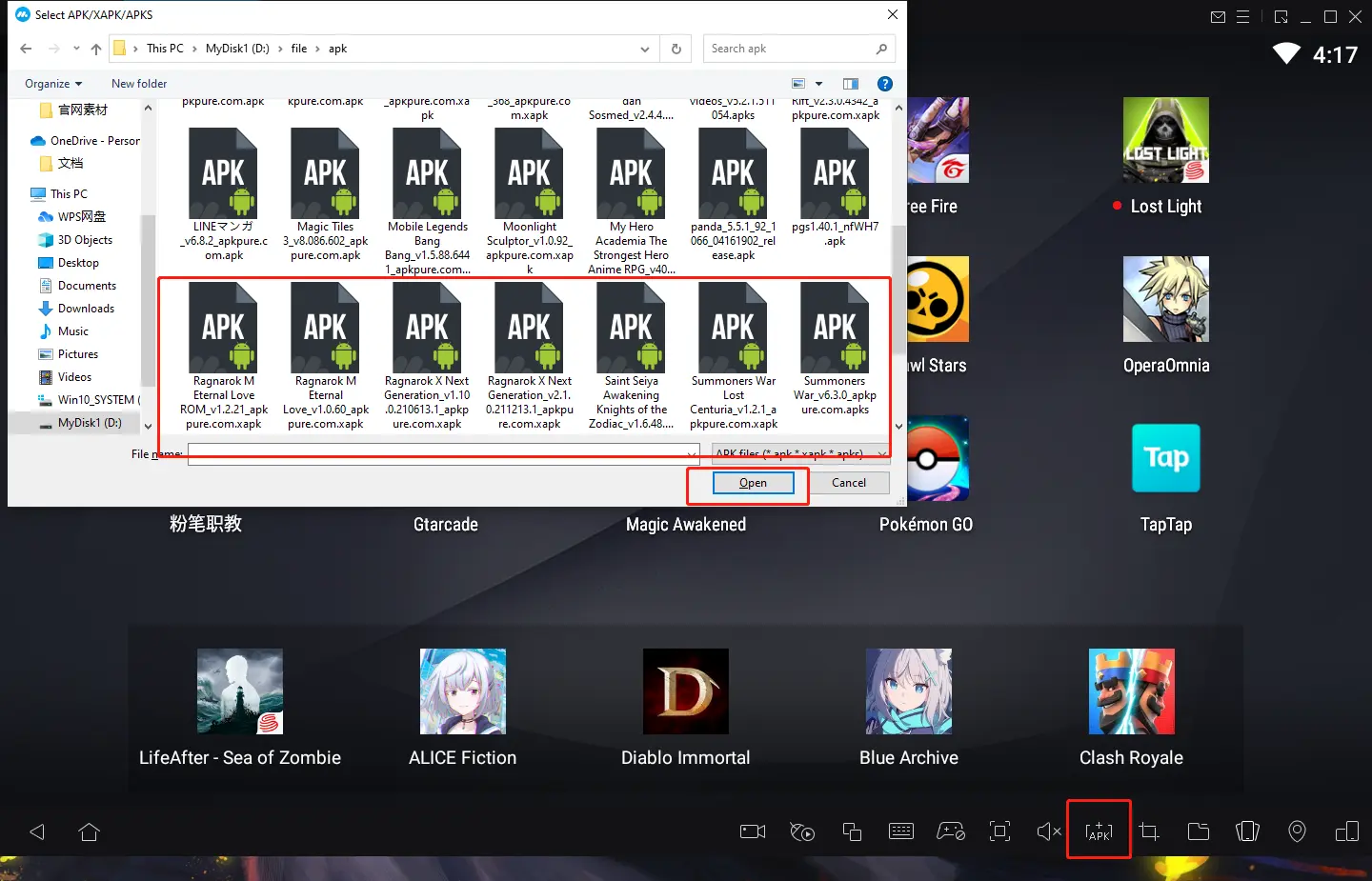
Task: Open the shared folder icon in the toolbar
Action: click(1199, 831)
